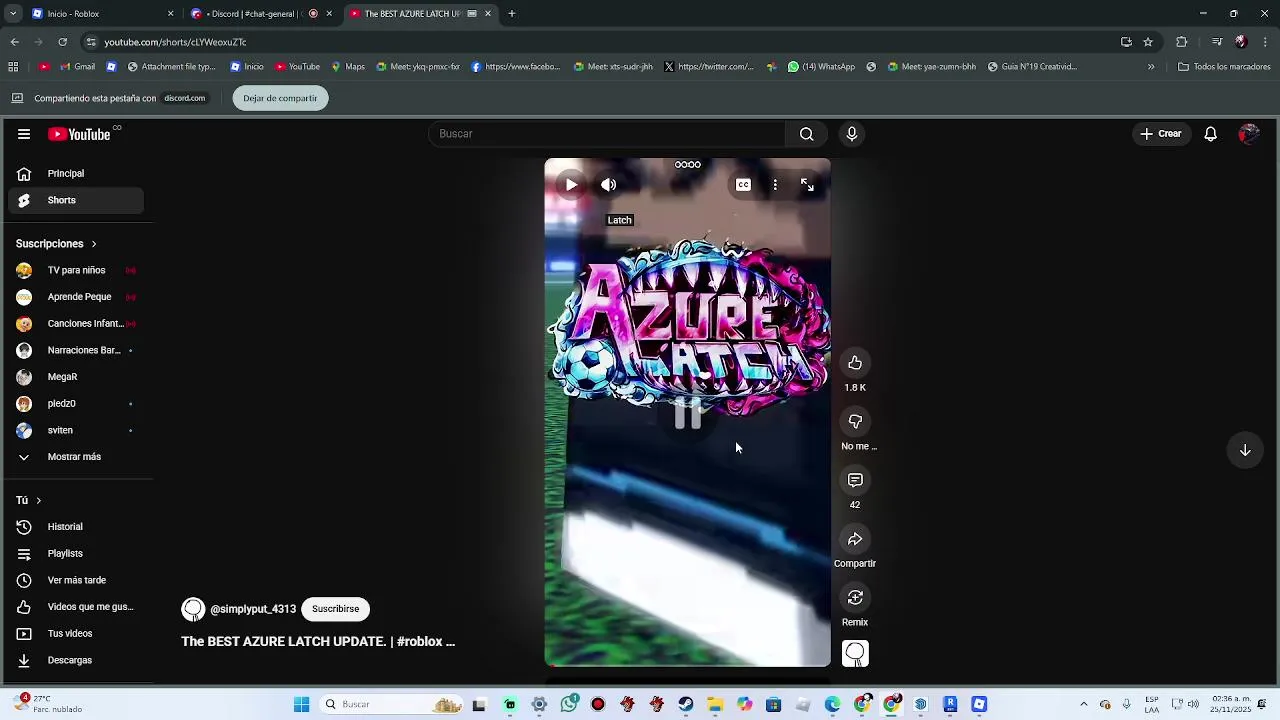Click the Latch tag on the video
The image size is (1280, 720).
coord(620,220)
